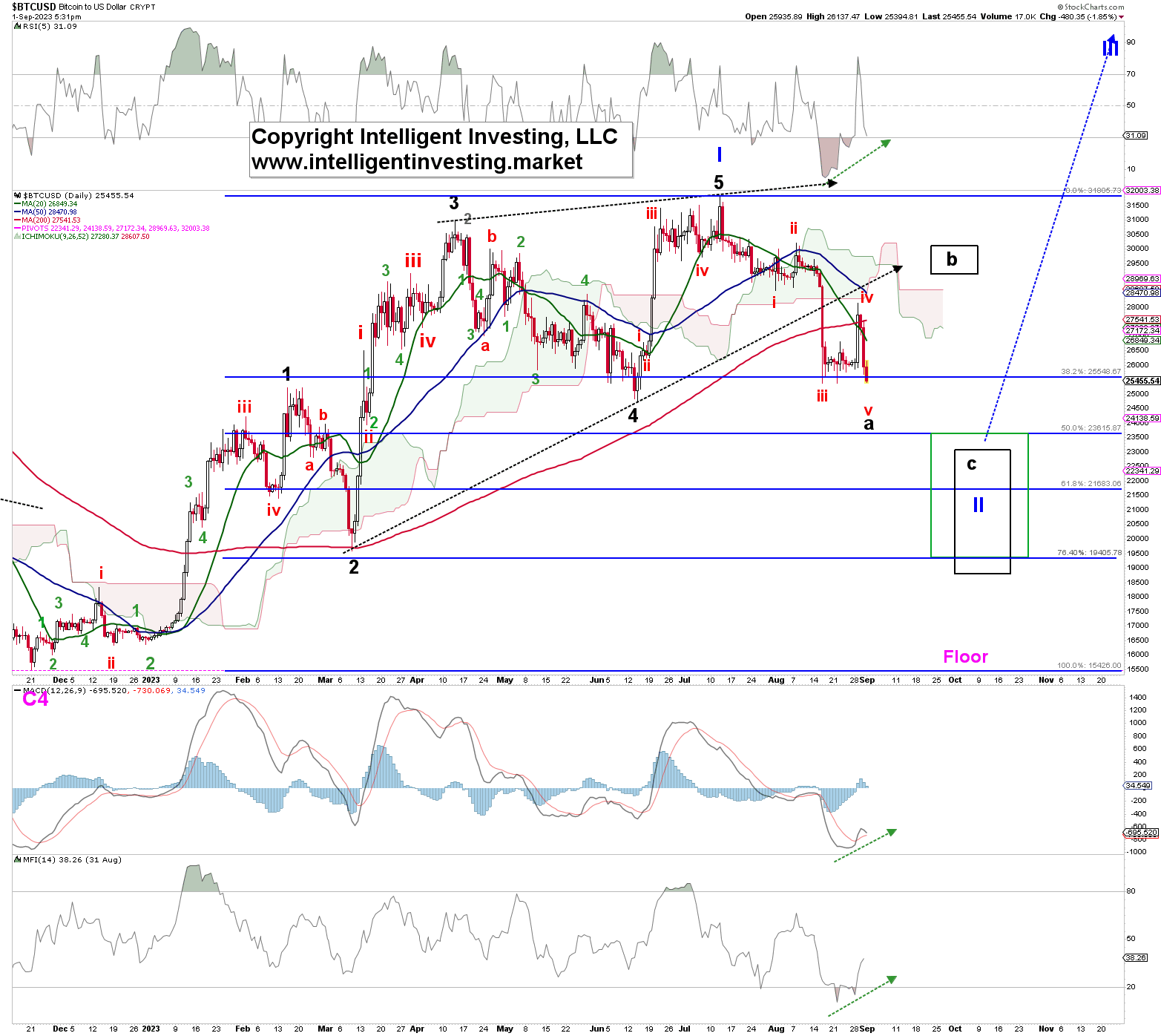Click the MA(50) blue line swatch
The height and width of the screenshot is (1036, 1161).
pos(17,212)
